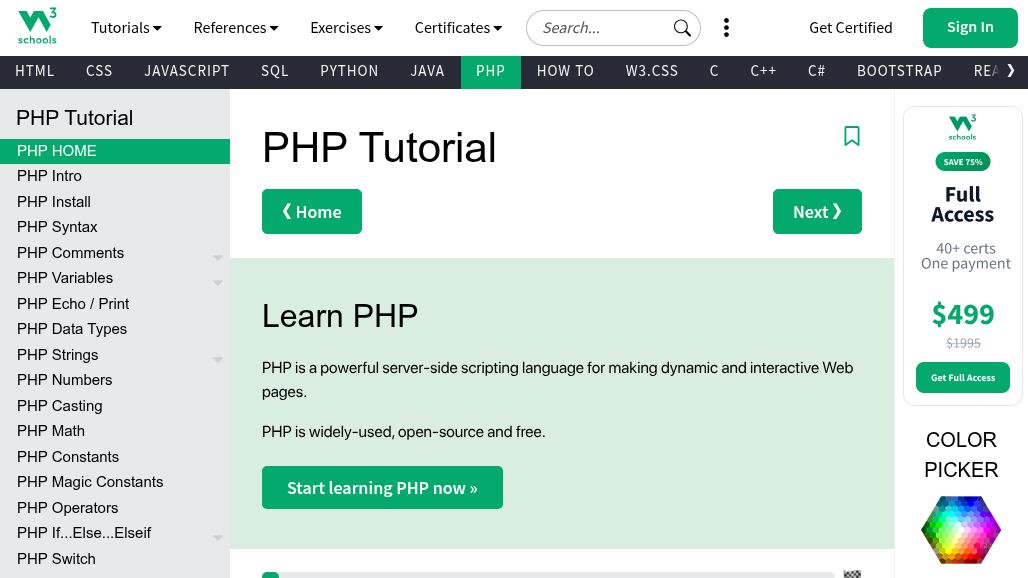Screen dimensions: 1028x578
Task: Open the References dropdown menu
Action: 236,28
